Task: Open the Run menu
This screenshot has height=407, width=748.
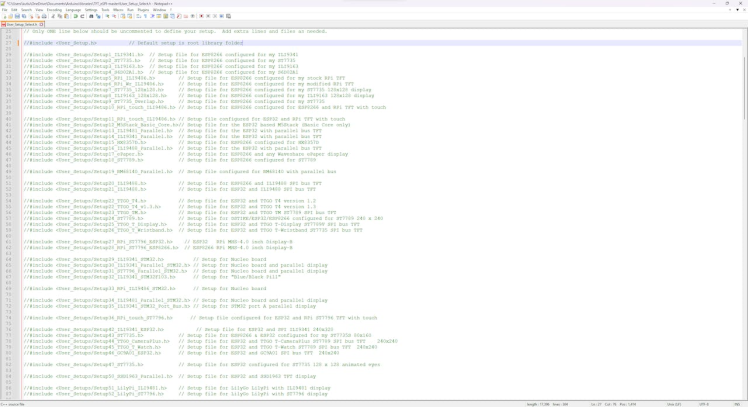Action: (x=130, y=10)
